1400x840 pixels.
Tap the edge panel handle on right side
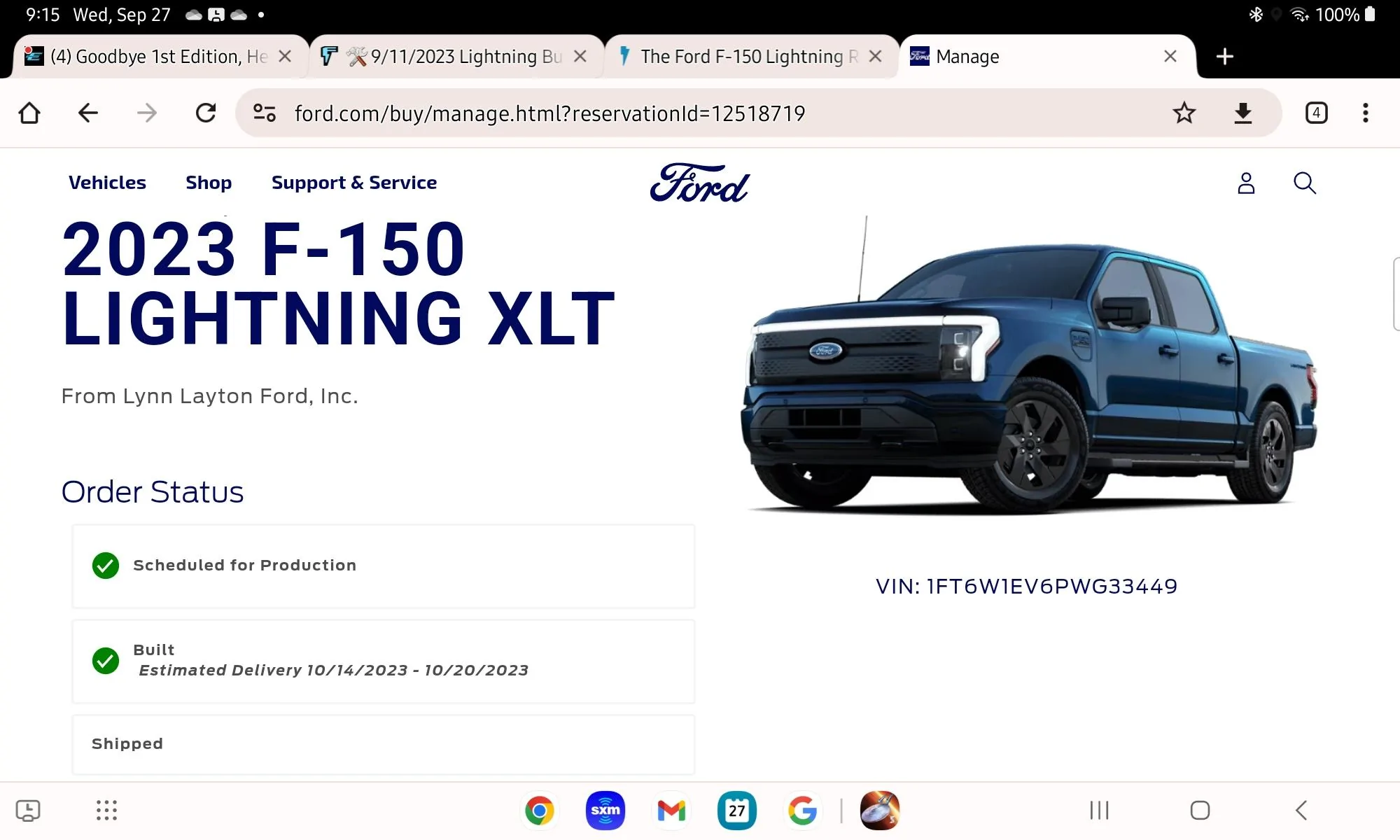(x=1396, y=294)
